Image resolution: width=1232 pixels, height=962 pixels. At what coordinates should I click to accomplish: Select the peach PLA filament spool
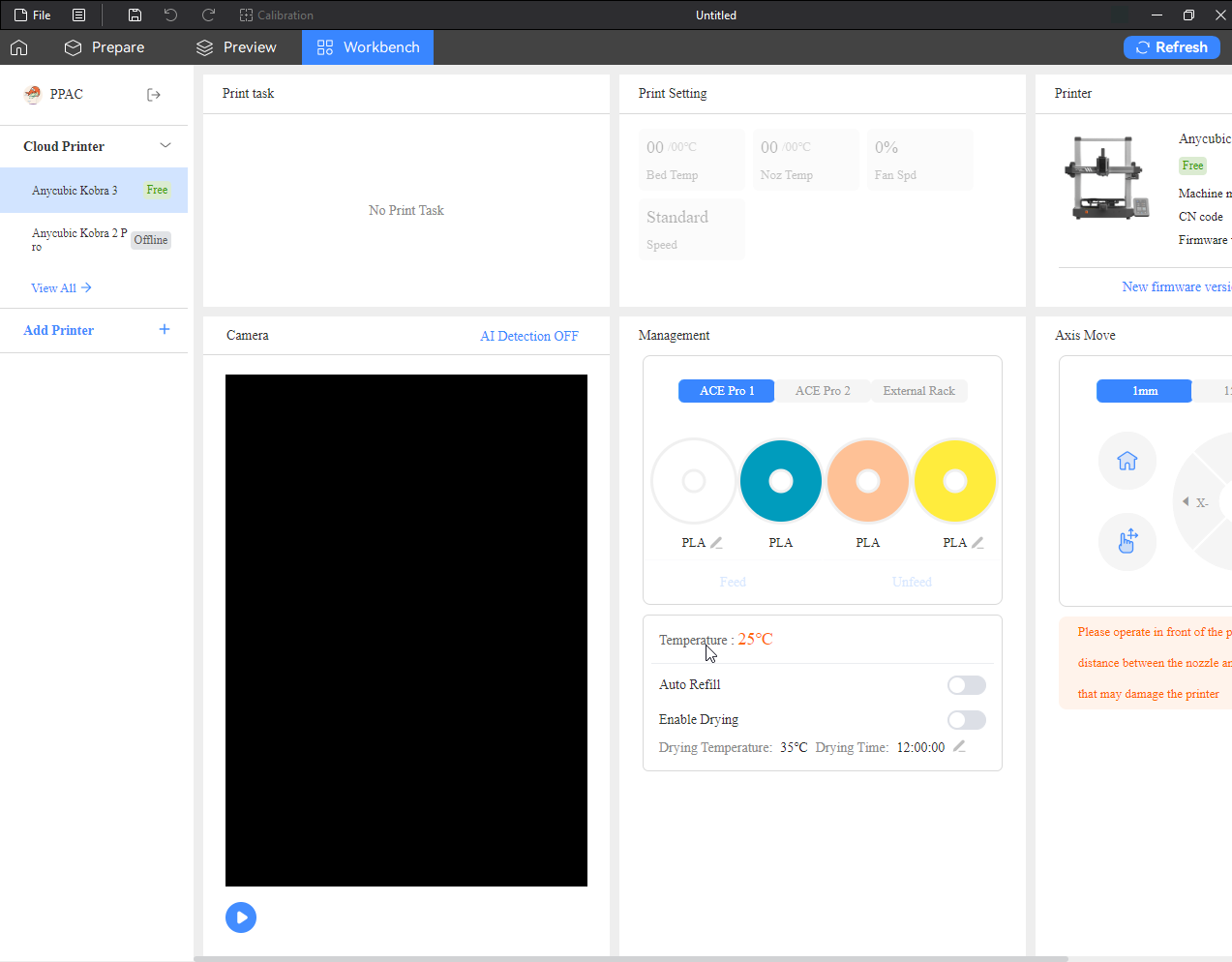pos(868,481)
